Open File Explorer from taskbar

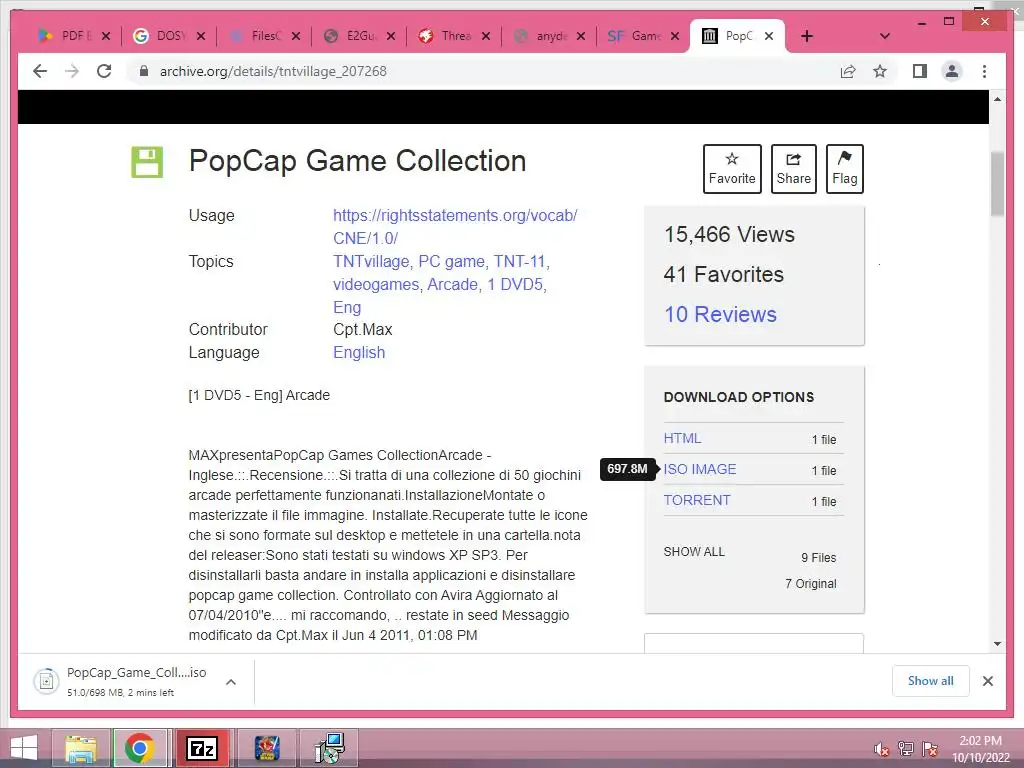(80, 748)
